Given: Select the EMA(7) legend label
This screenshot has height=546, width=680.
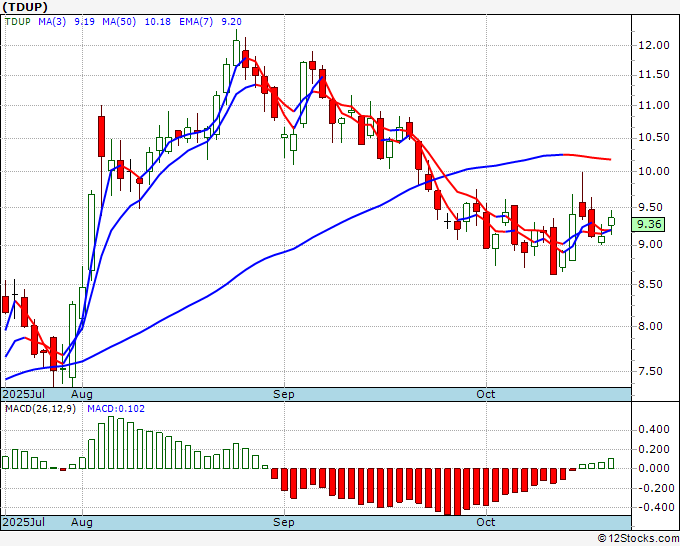Looking at the screenshot, I should click(196, 22).
